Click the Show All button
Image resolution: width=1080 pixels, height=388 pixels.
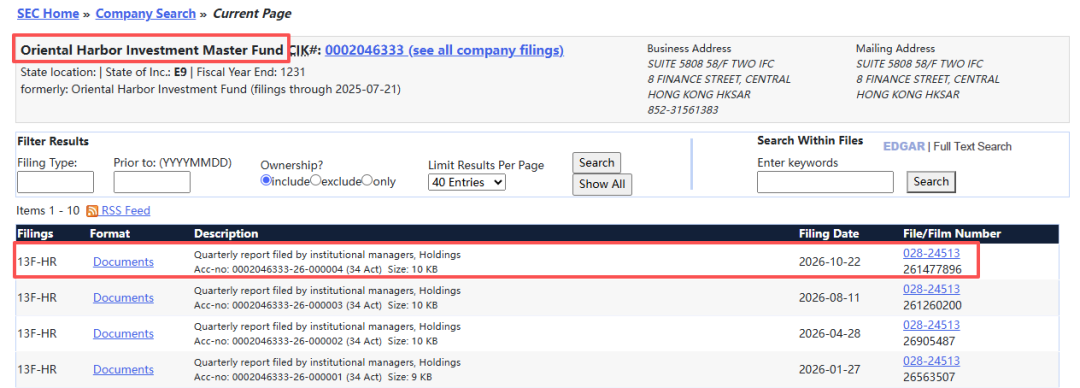pos(603,184)
